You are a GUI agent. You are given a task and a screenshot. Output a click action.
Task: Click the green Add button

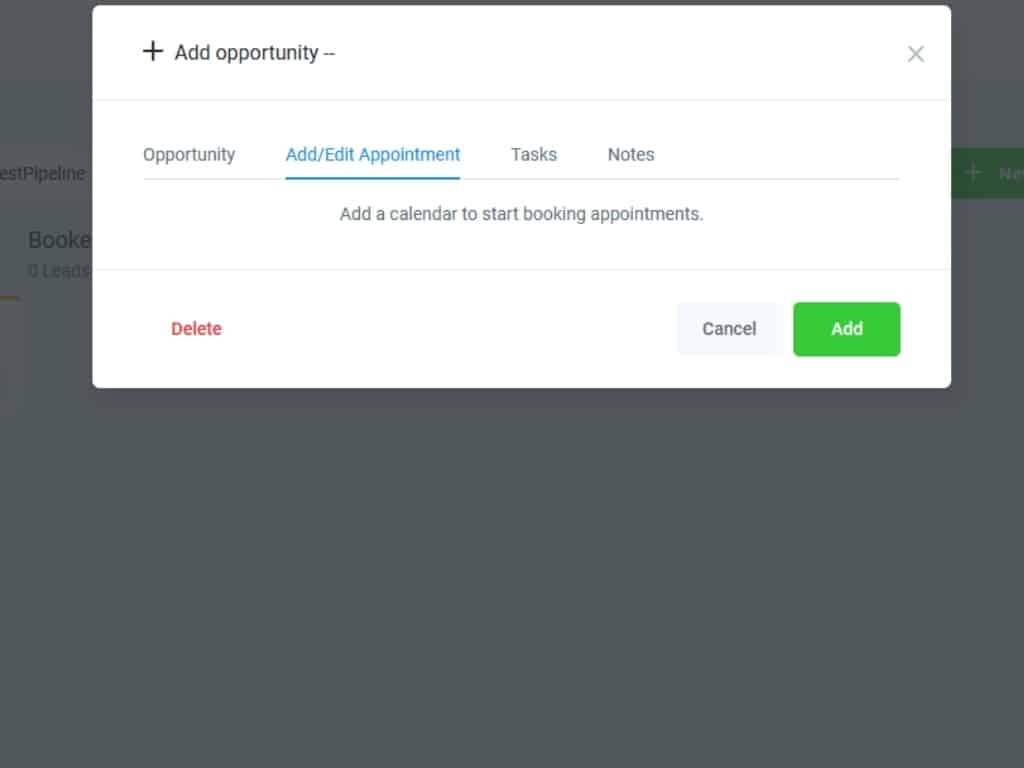click(847, 329)
